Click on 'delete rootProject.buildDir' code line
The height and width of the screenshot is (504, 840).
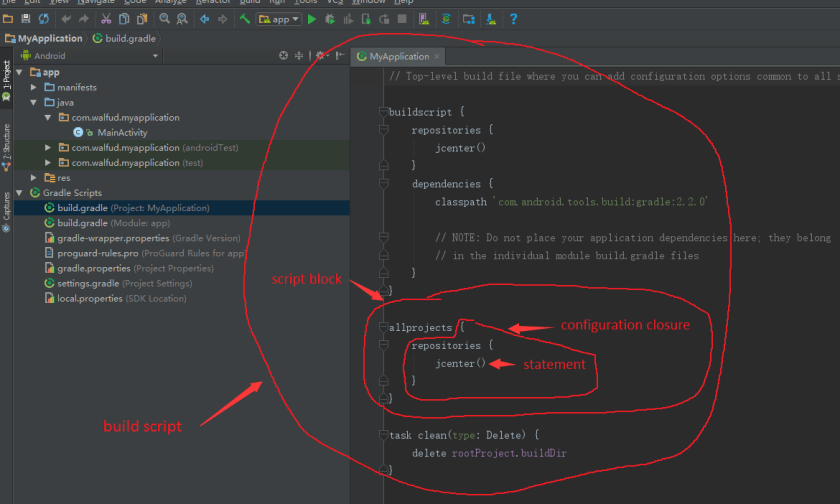pos(489,453)
